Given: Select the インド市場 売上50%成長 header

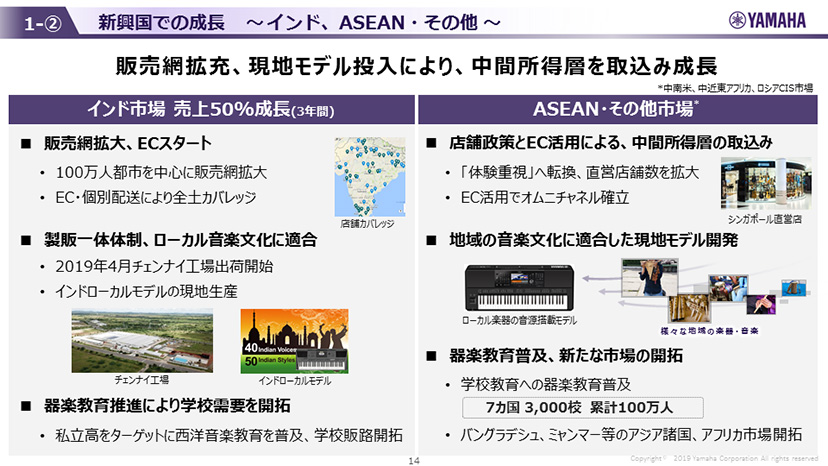Looking at the screenshot, I should (209, 109).
